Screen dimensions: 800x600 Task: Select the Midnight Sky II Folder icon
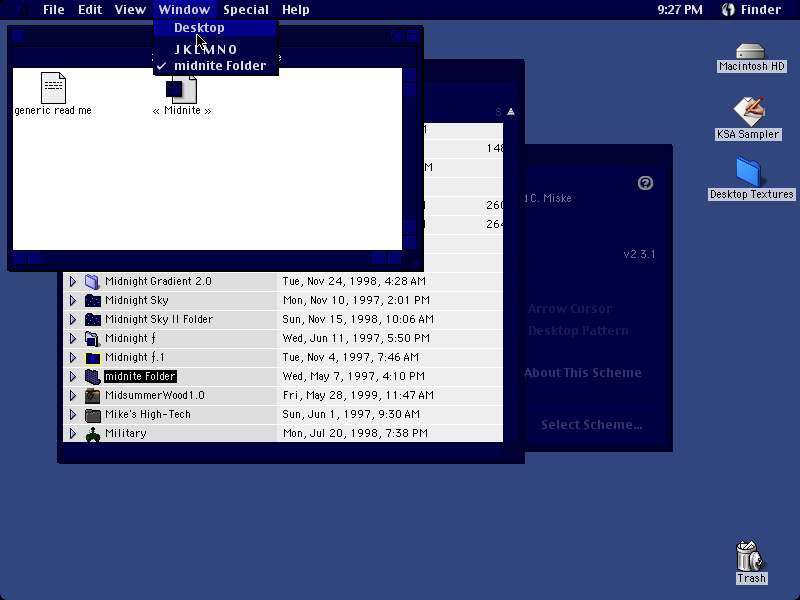pos(92,319)
